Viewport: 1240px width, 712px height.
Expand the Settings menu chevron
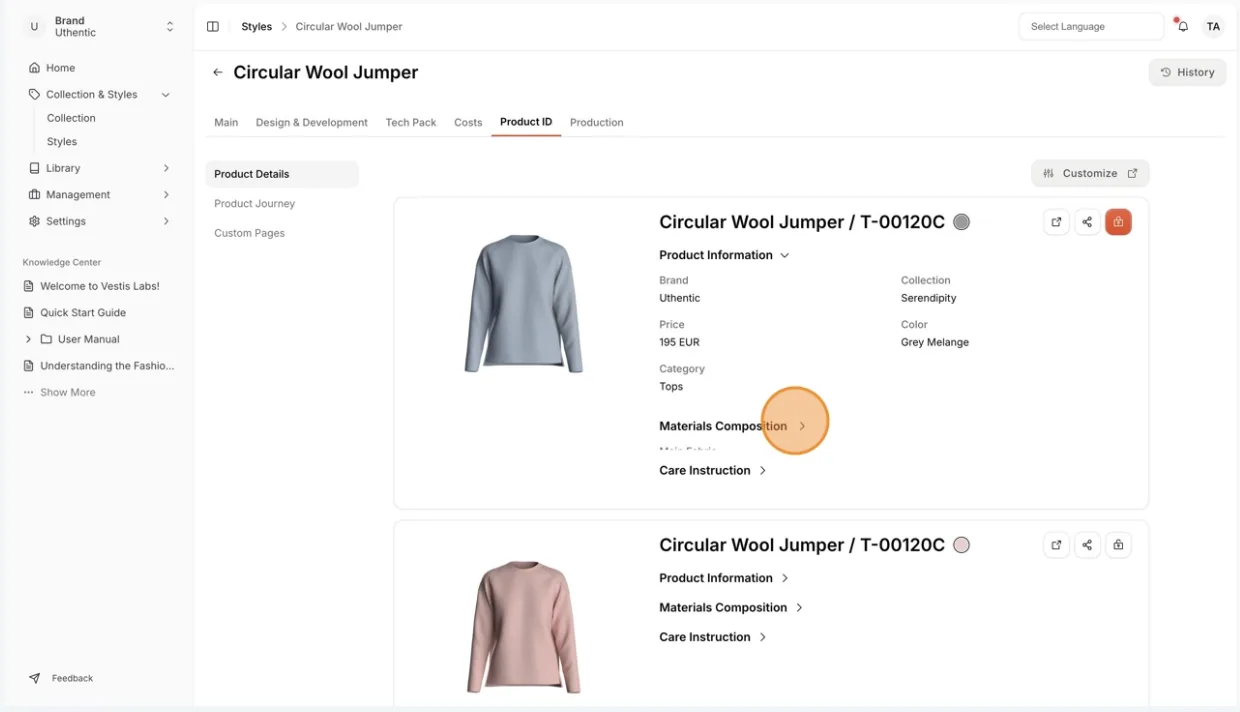(x=166, y=221)
